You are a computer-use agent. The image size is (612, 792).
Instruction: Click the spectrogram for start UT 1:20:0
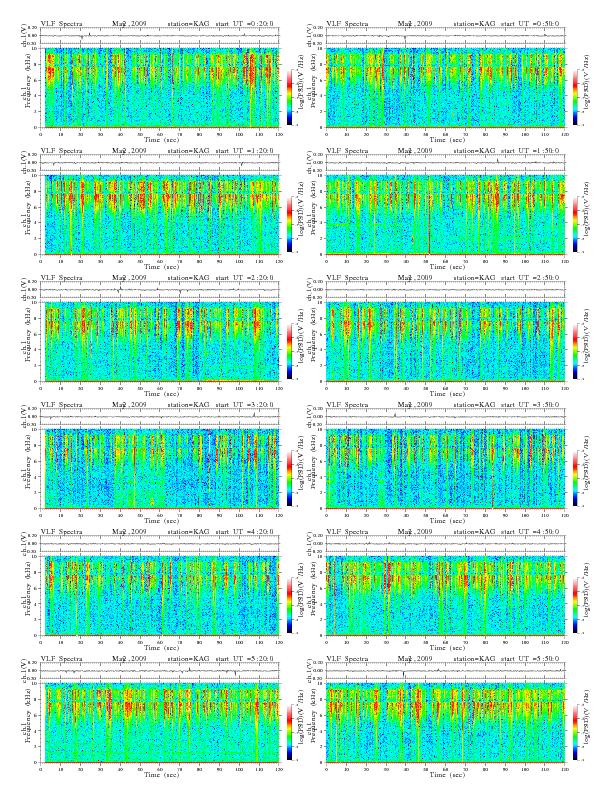160,215
